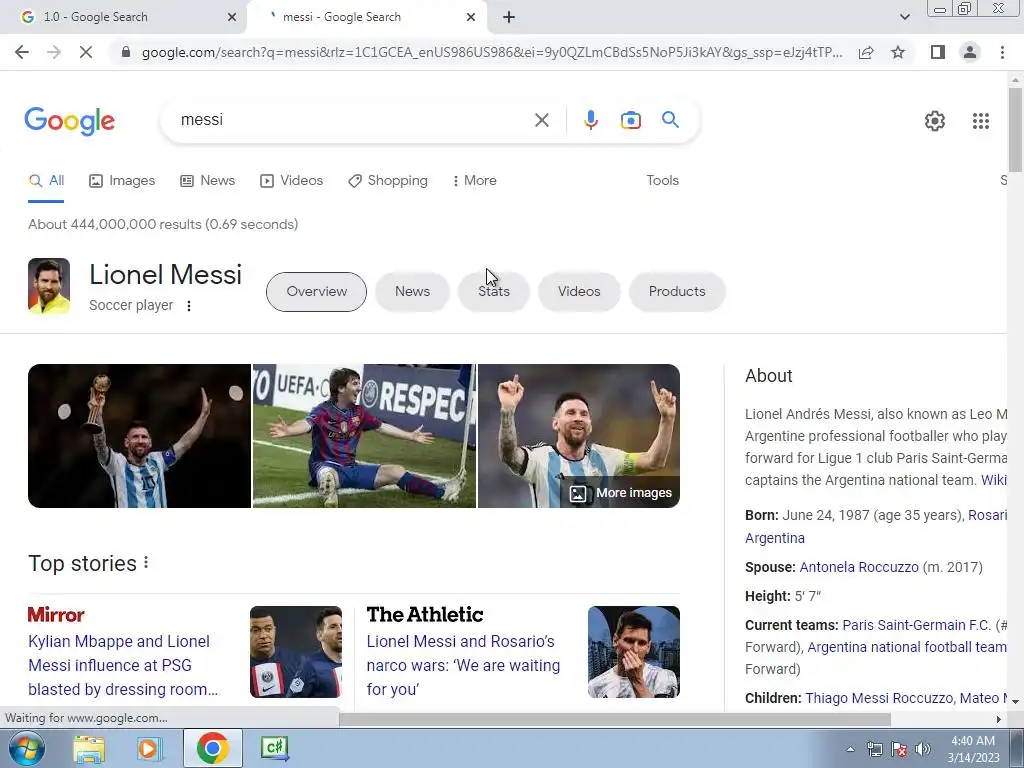
Task: Select the Videos search tab
Action: 291,180
